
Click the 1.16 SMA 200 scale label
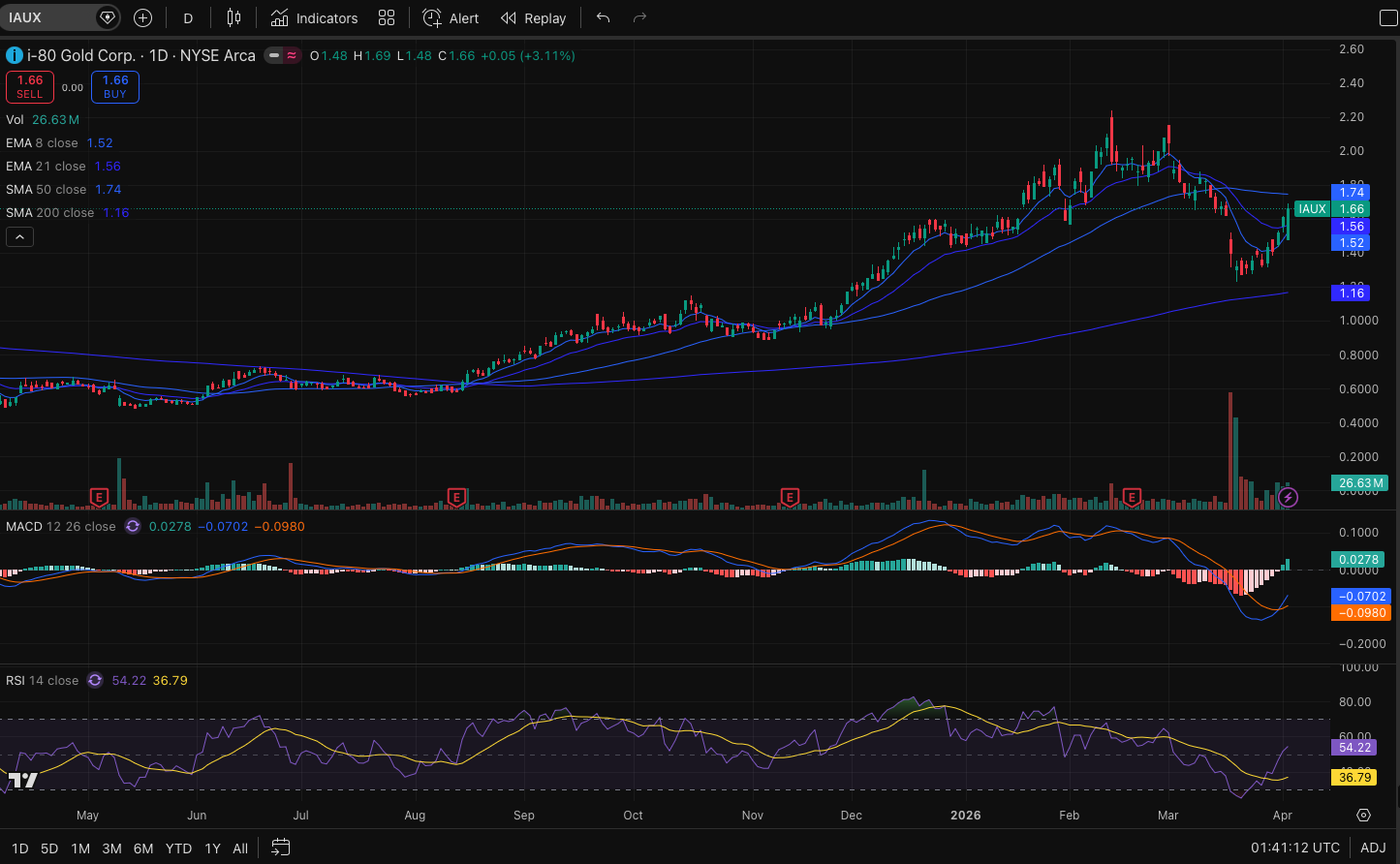(1352, 293)
